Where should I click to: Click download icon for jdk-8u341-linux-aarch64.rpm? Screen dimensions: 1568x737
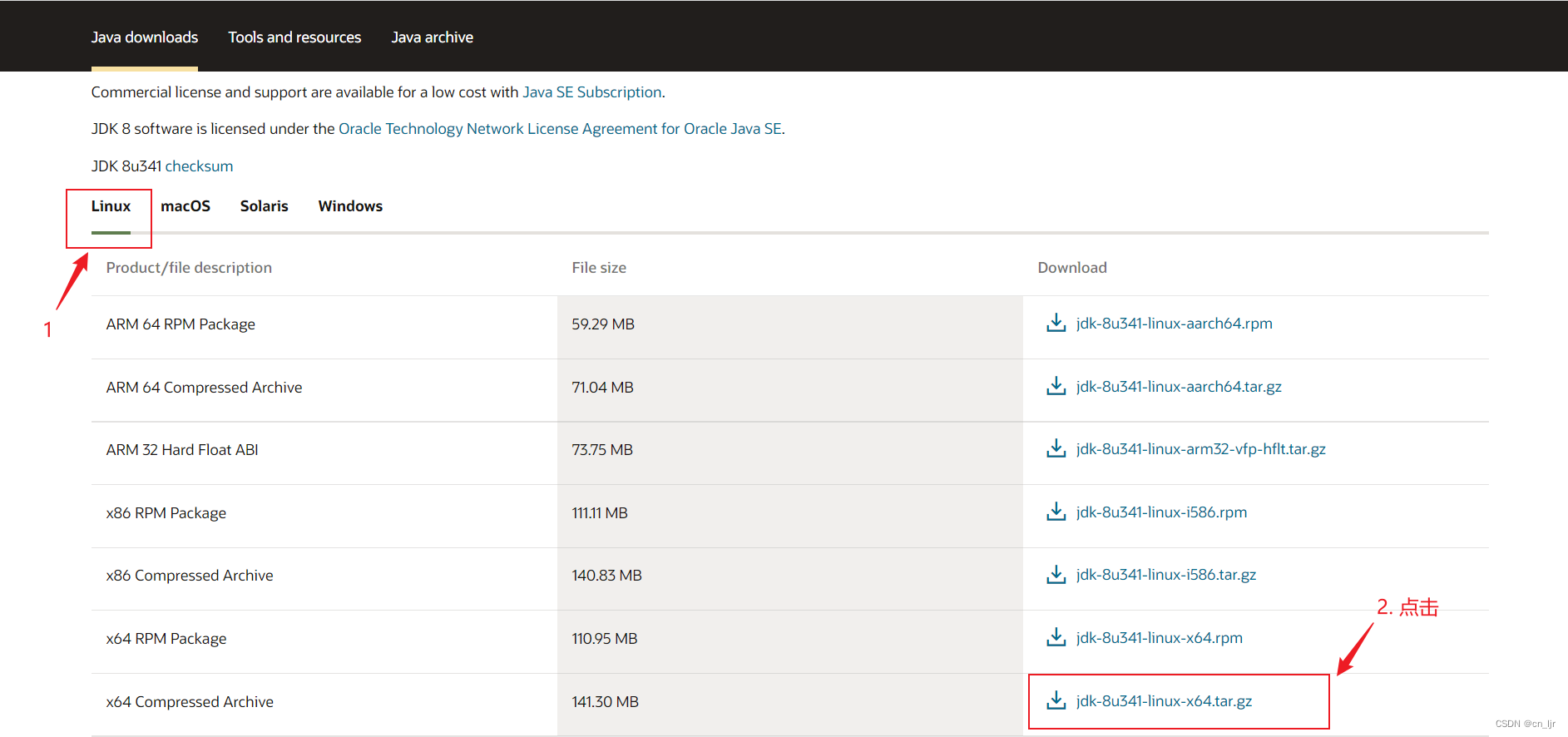[1056, 323]
